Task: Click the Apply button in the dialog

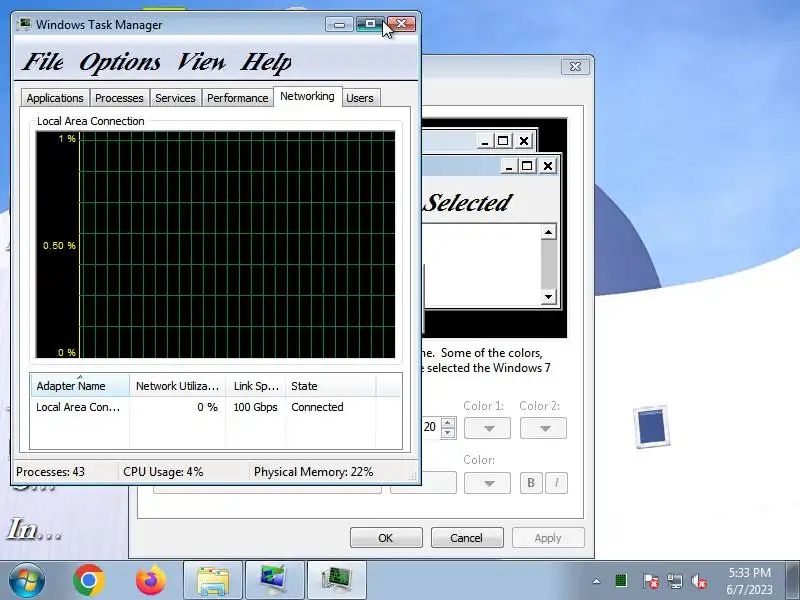Action: click(547, 538)
